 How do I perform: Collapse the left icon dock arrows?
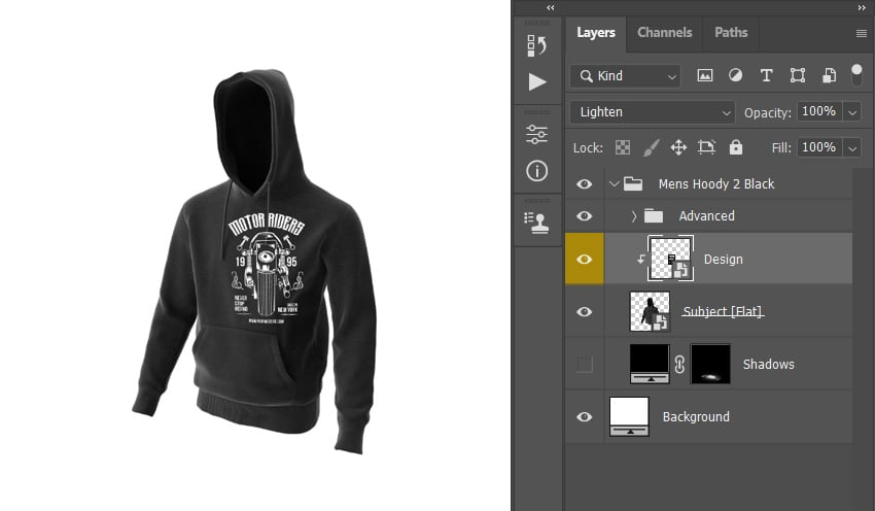point(551,8)
